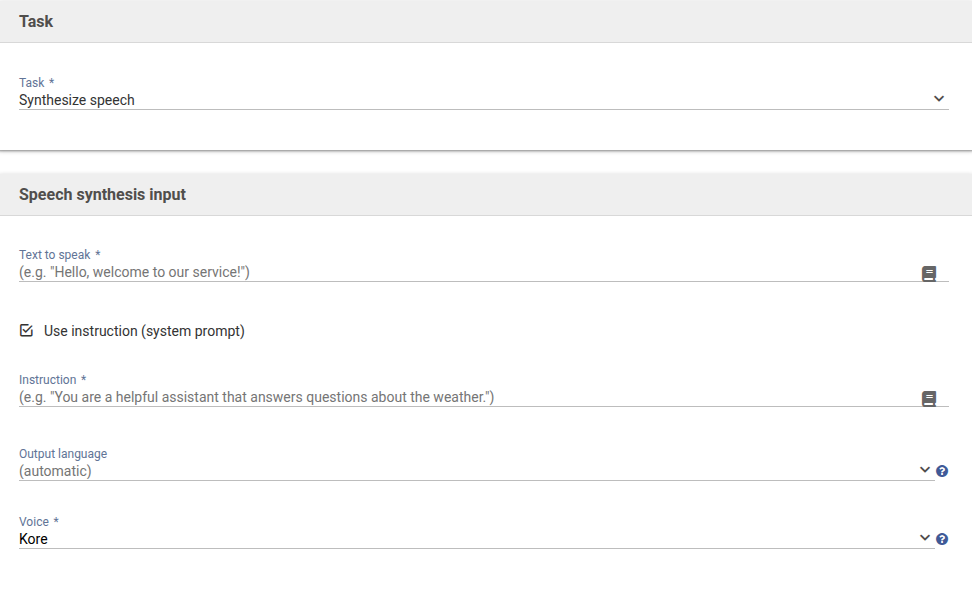Toggle the Use instruction checkbox
The image size is (972, 589).
pos(27,331)
